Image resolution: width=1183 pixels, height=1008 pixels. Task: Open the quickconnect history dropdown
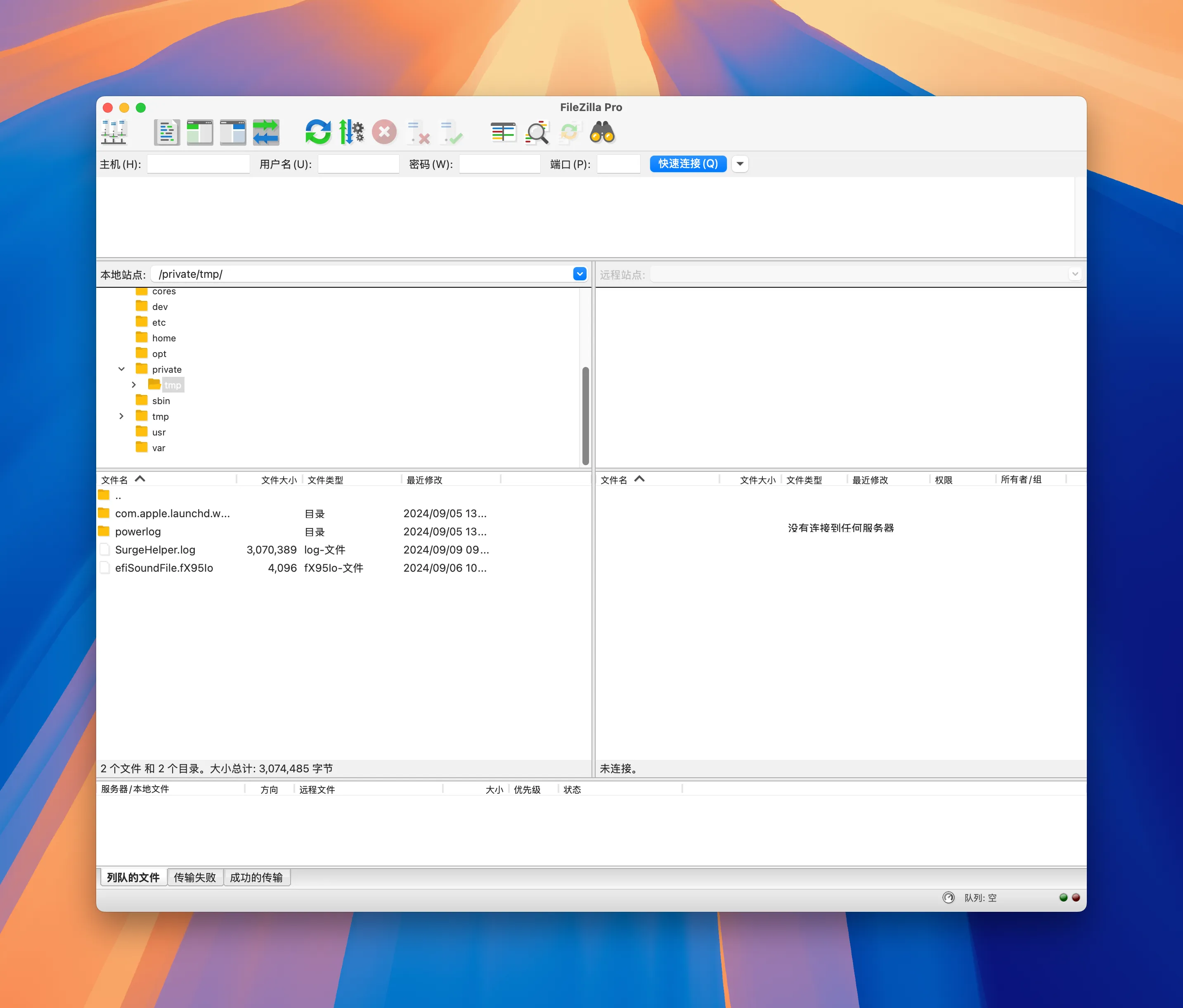(x=740, y=164)
